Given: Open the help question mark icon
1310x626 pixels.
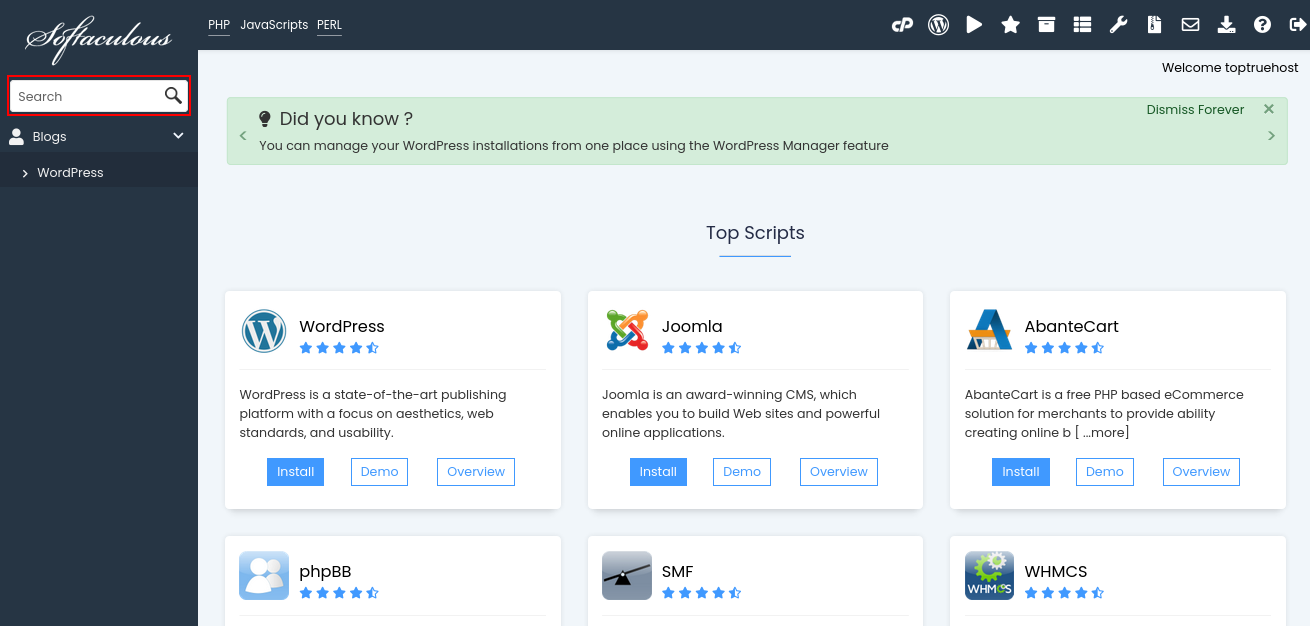Looking at the screenshot, I should [x=1262, y=24].
